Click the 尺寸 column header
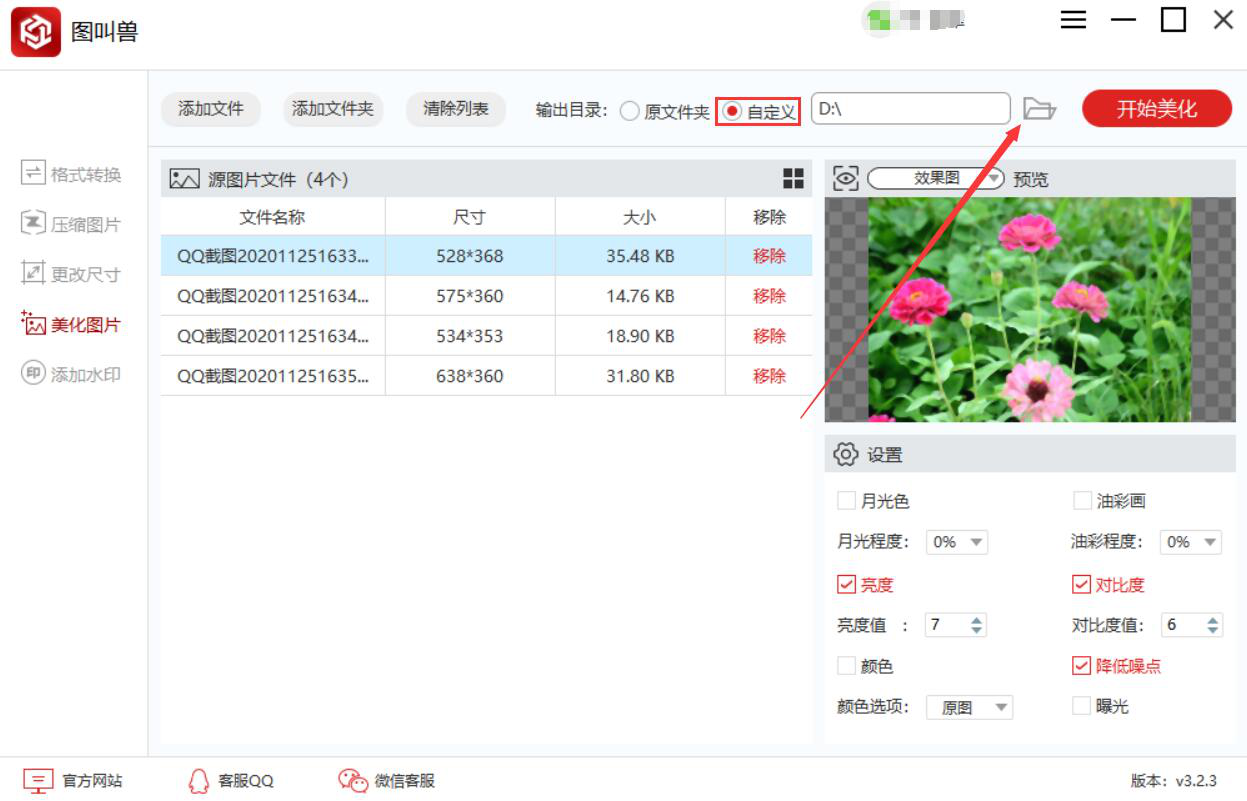 pos(470,217)
